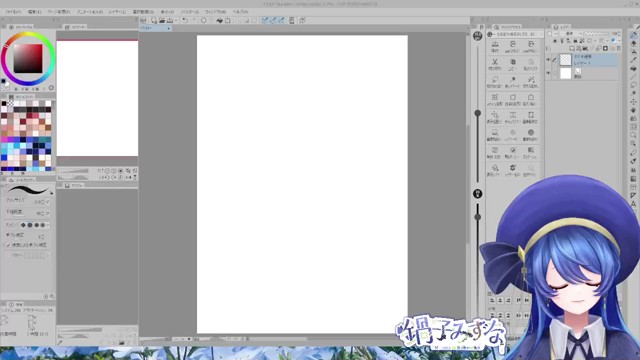
Task: Toggle the first snap icon in command bar
Action: tap(265, 20)
